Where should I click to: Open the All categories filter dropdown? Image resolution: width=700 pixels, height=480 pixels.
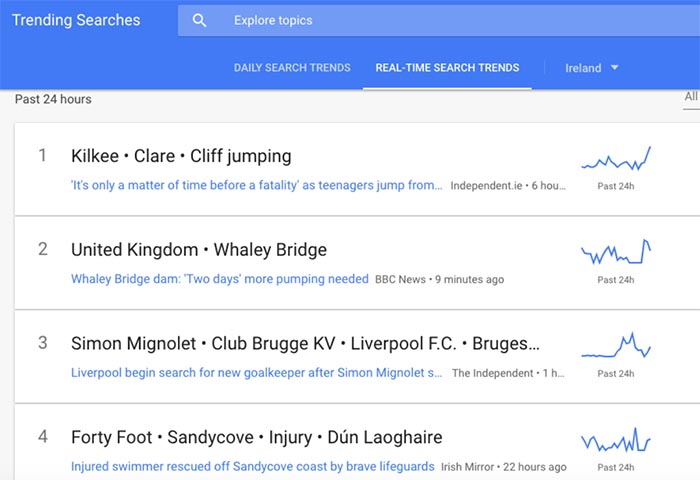[691, 96]
